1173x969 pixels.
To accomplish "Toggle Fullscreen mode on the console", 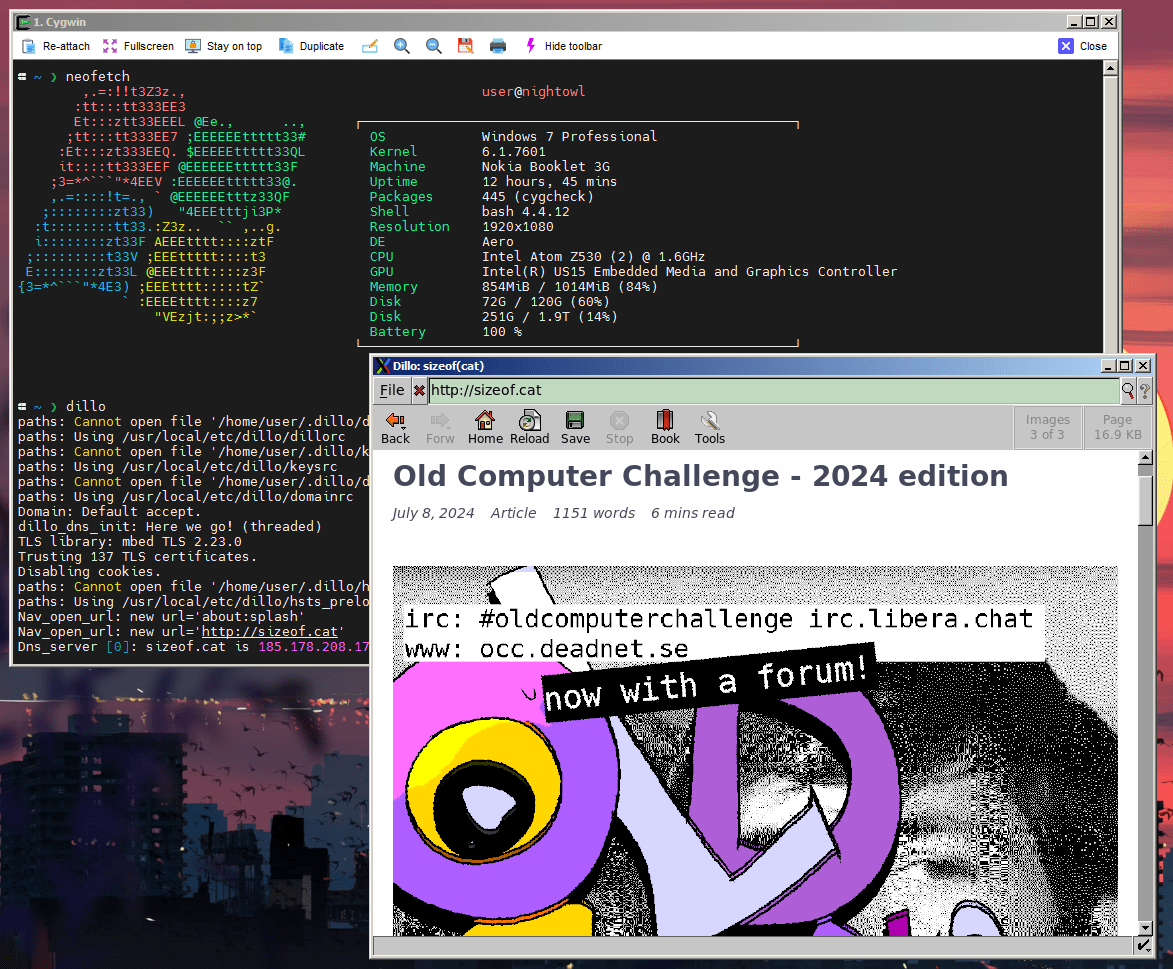I will coord(139,46).
